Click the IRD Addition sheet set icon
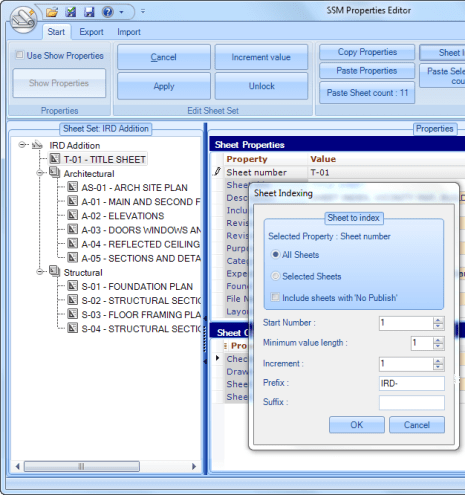 [x=37, y=145]
